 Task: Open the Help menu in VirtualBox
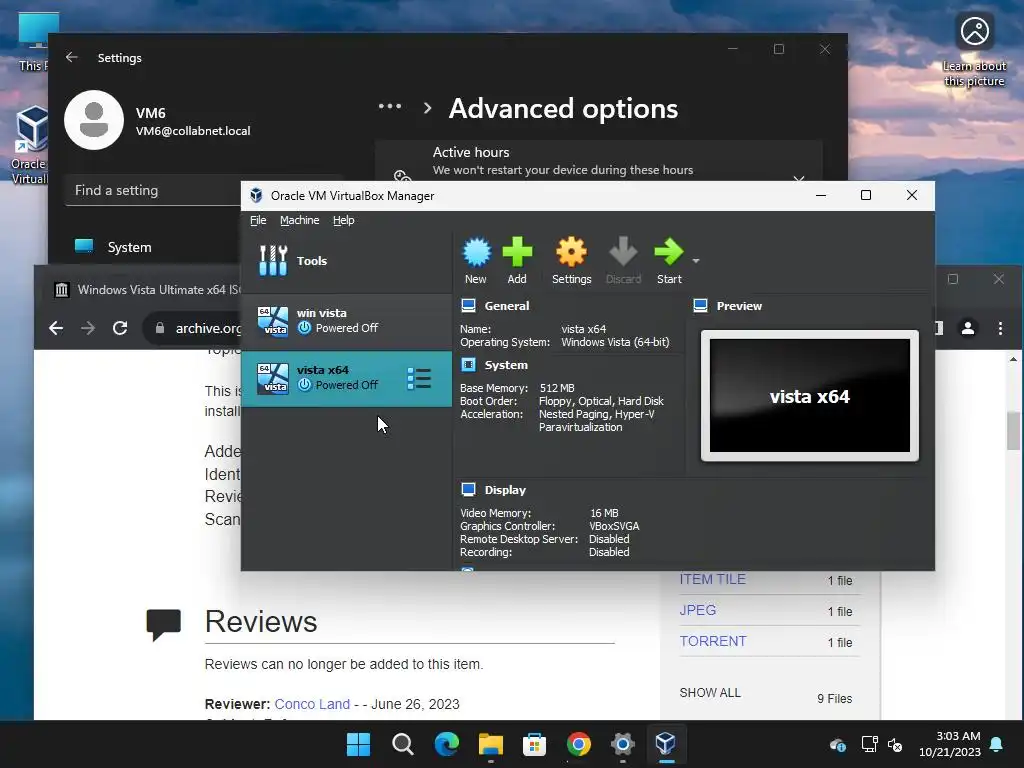pos(344,220)
